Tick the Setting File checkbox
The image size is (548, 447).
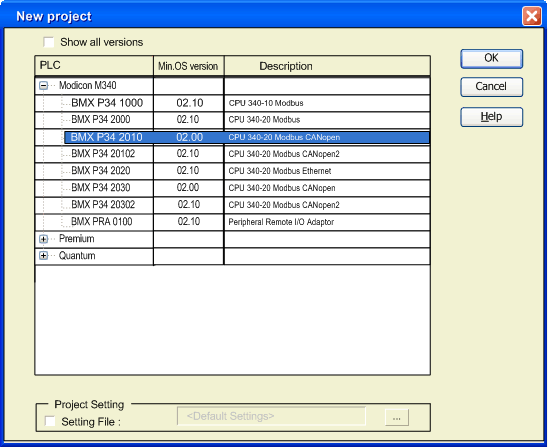[50, 421]
